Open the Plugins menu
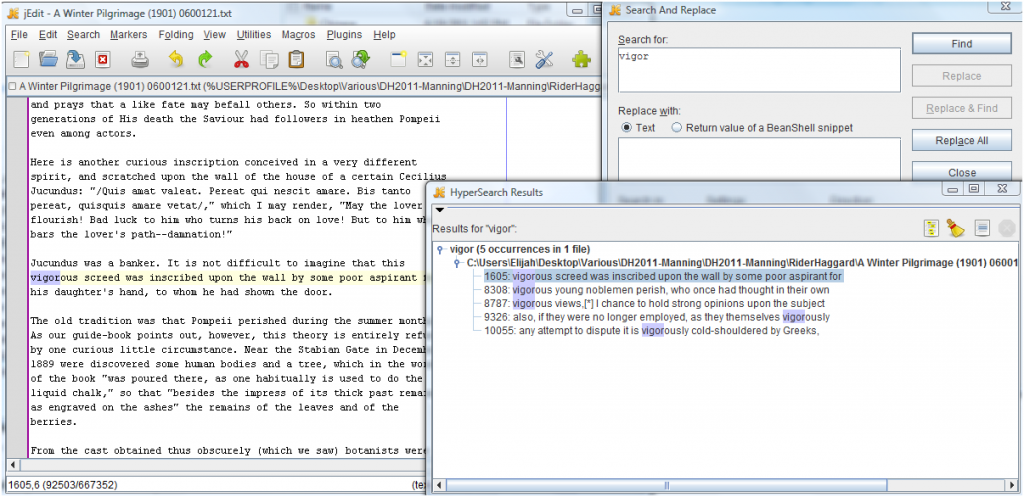The image size is (1024, 497). pos(344,35)
